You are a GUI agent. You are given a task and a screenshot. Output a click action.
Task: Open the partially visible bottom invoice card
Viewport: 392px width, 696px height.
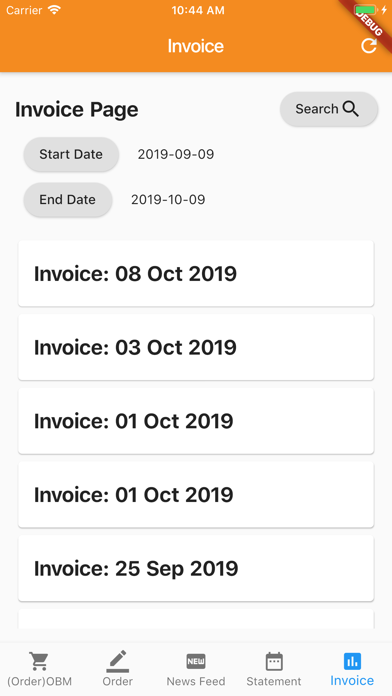[196, 619]
